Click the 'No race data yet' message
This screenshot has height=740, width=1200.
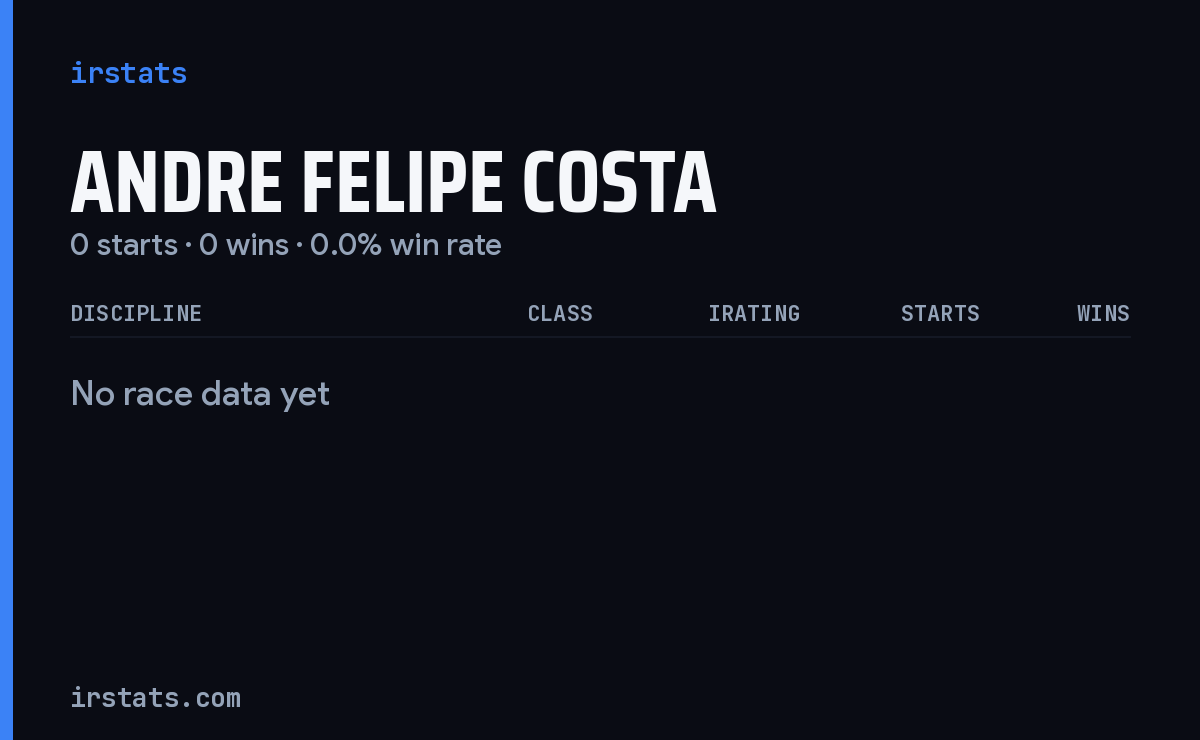point(200,394)
